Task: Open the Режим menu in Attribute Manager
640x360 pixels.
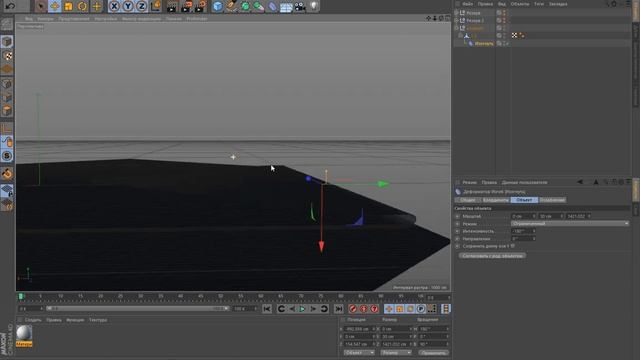Action: pyautogui.click(x=469, y=182)
